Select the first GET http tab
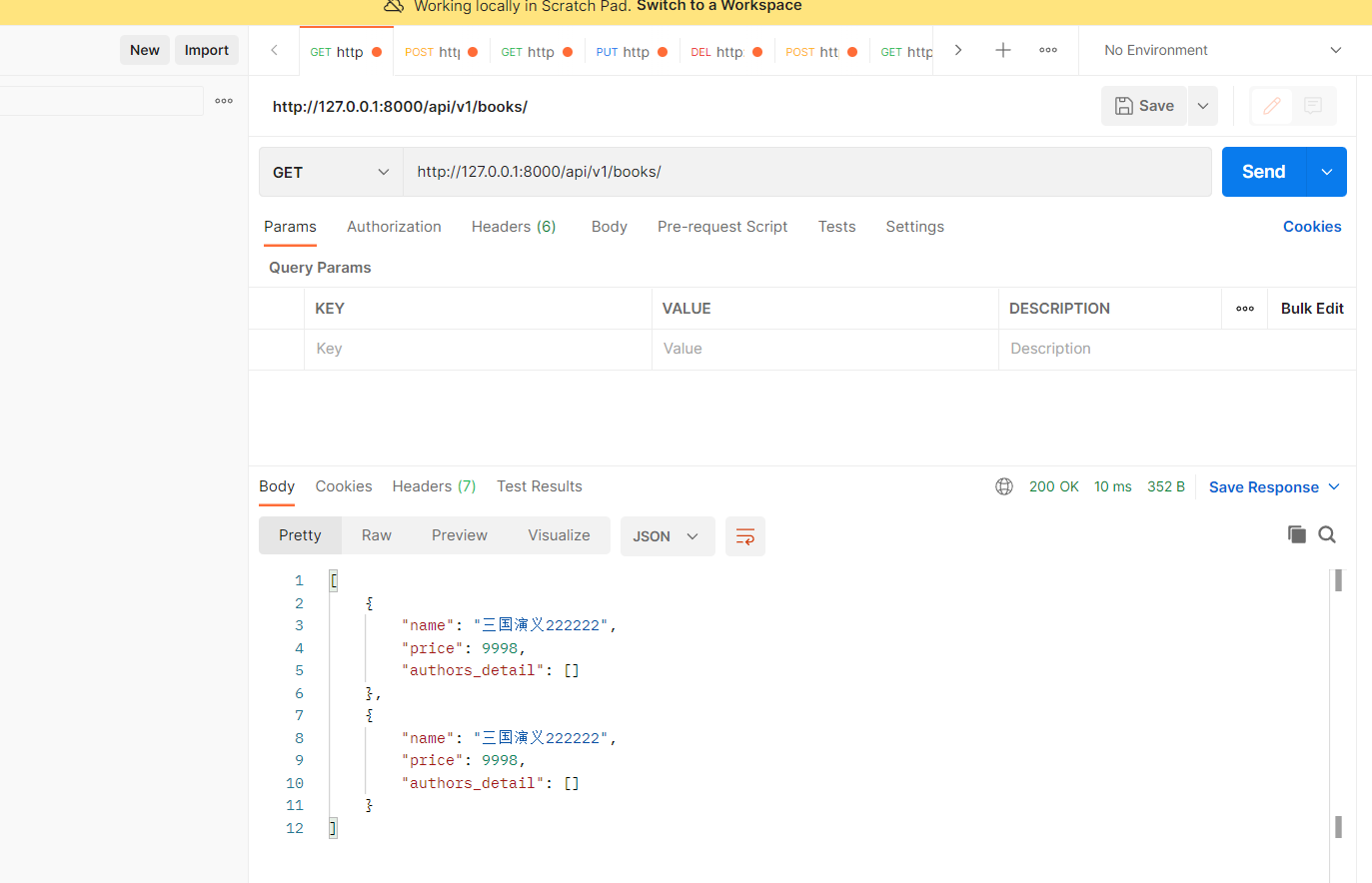The height and width of the screenshot is (883, 1372). tap(345, 52)
